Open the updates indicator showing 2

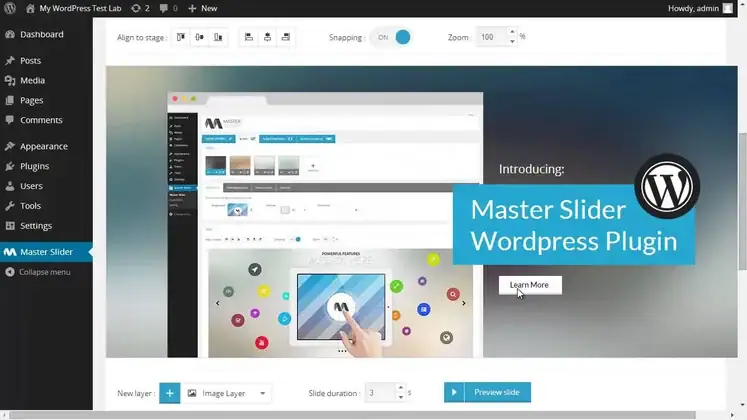(x=141, y=8)
